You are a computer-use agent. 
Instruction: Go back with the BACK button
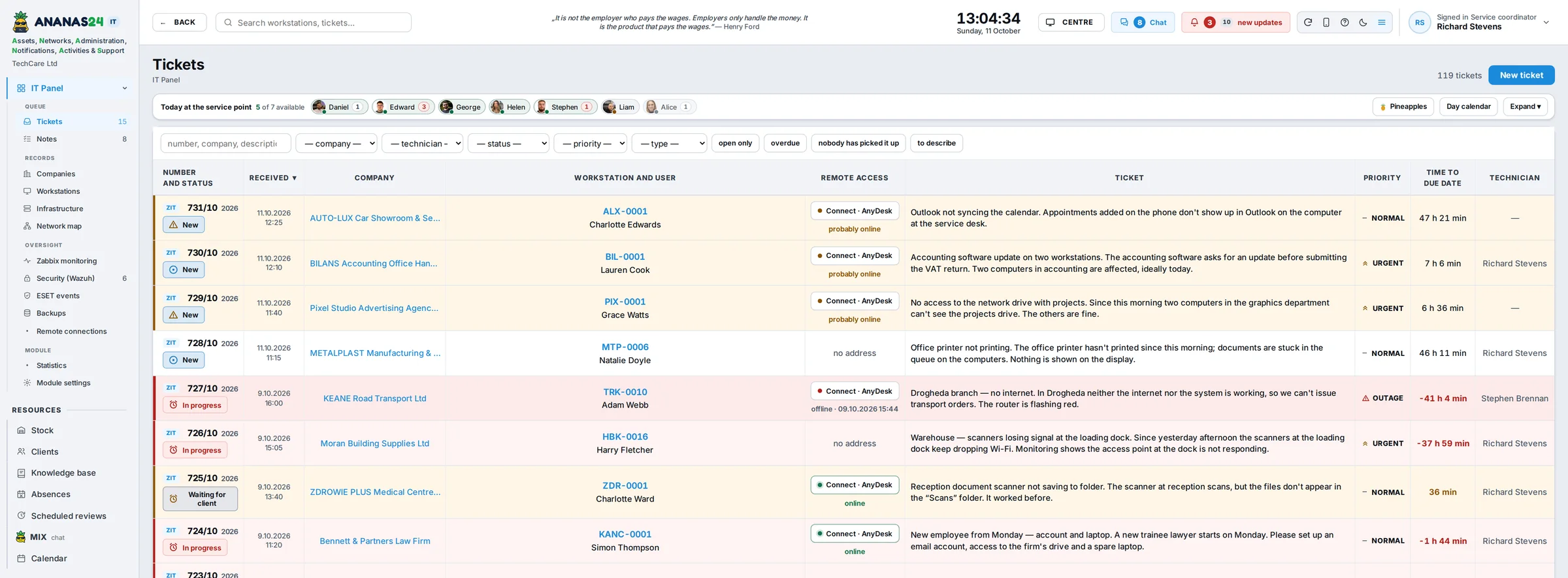[179, 22]
